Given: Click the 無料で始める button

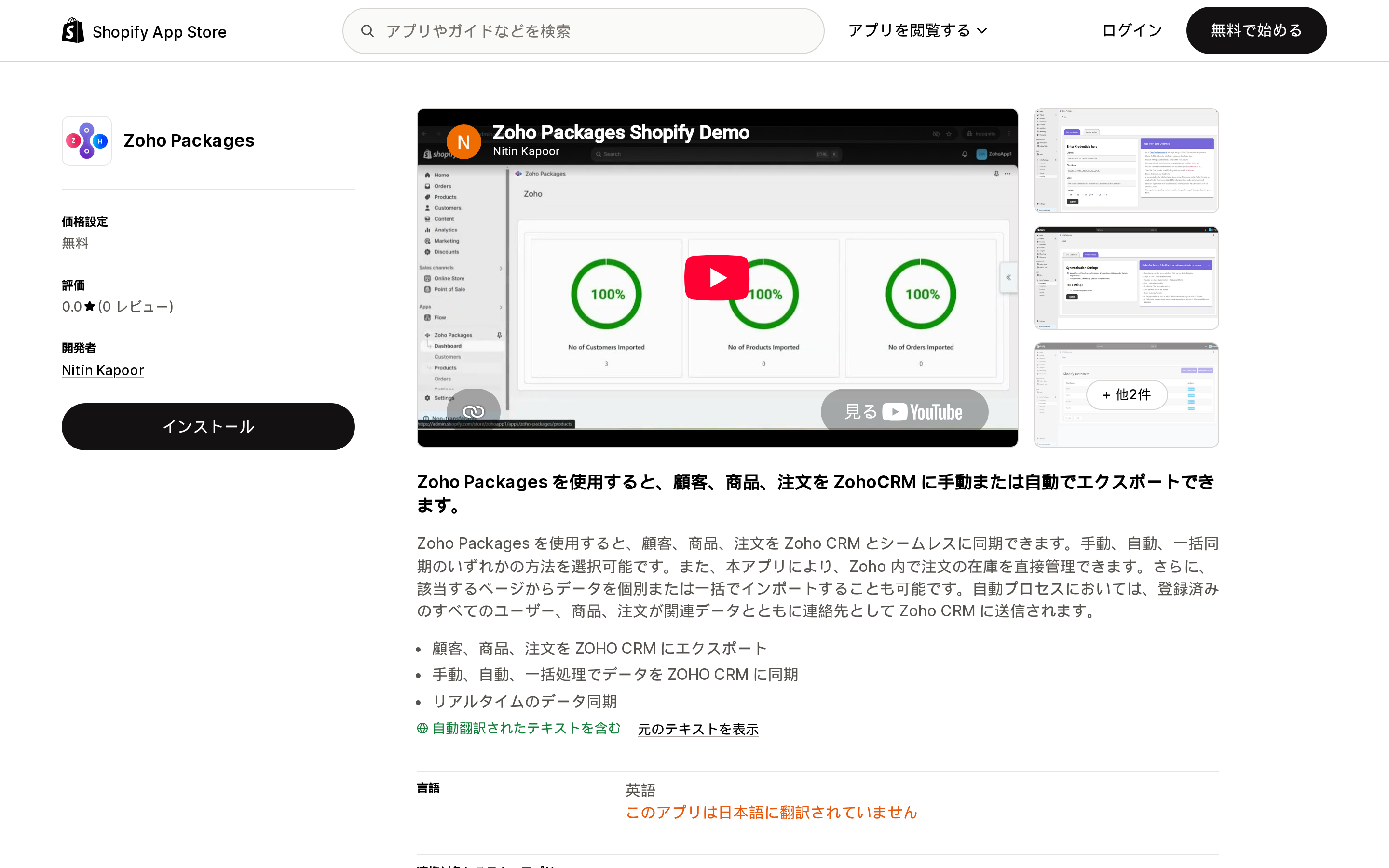Looking at the screenshot, I should click(x=1256, y=30).
